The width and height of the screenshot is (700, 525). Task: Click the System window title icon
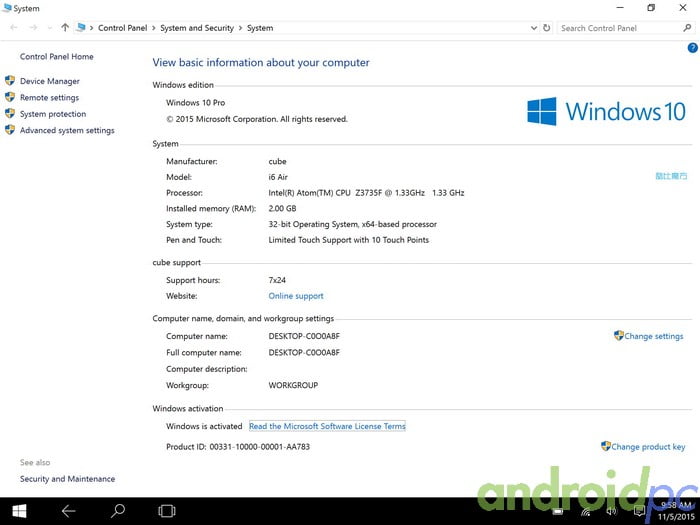coord(7,8)
